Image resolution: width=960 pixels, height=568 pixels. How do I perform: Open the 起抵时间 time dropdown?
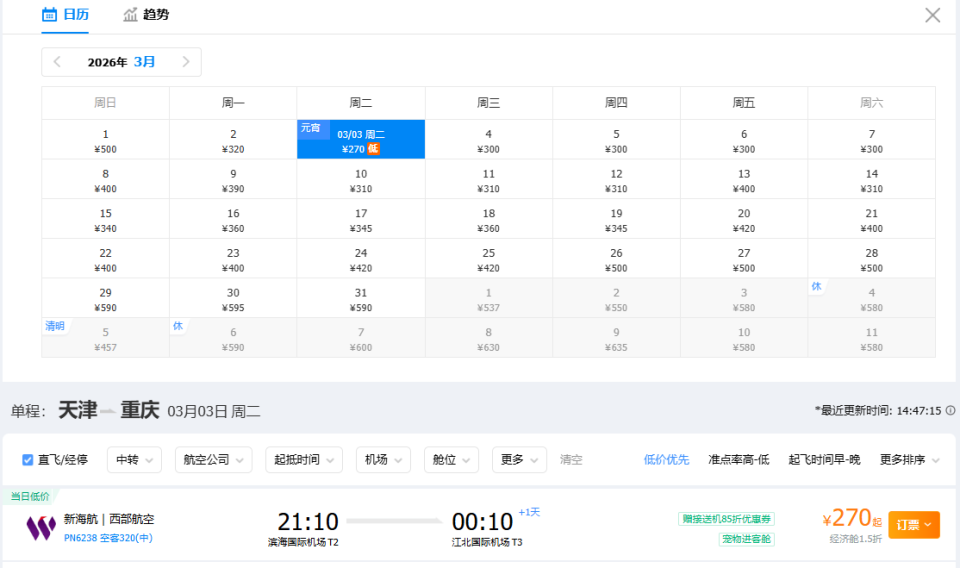(304, 460)
